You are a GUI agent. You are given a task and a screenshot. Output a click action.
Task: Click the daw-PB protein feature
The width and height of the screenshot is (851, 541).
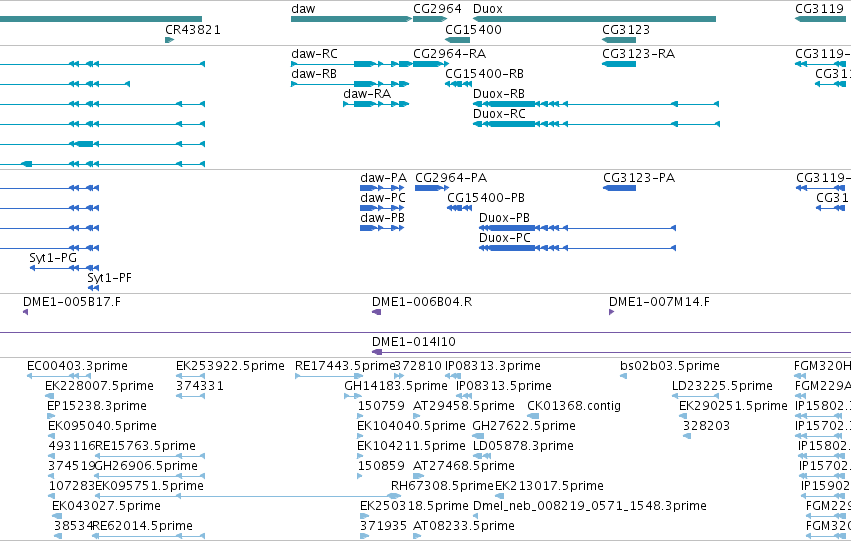382,228
